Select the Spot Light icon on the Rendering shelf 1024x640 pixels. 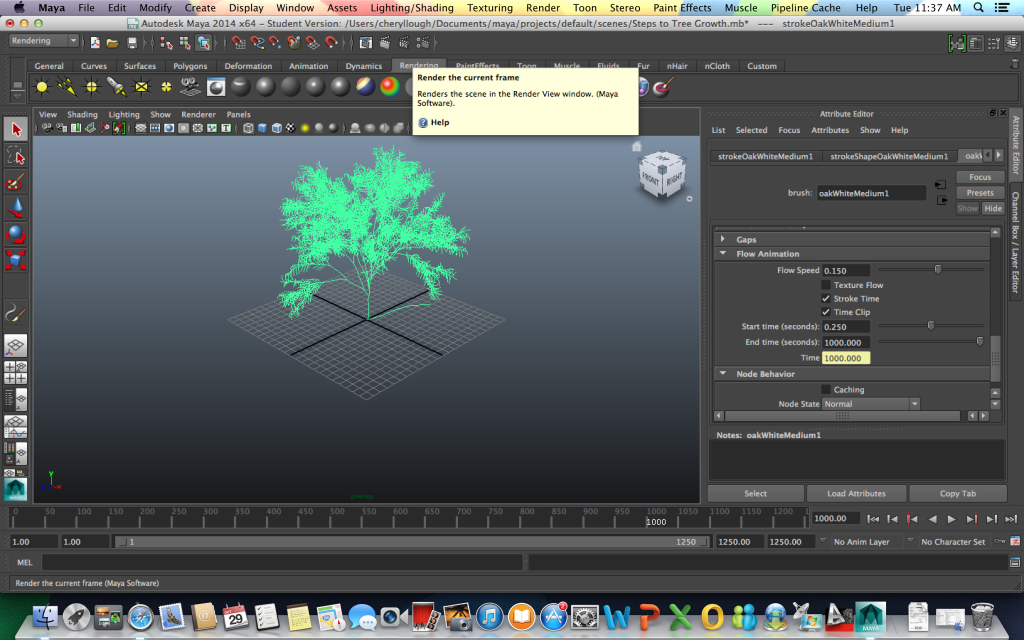click(116, 86)
